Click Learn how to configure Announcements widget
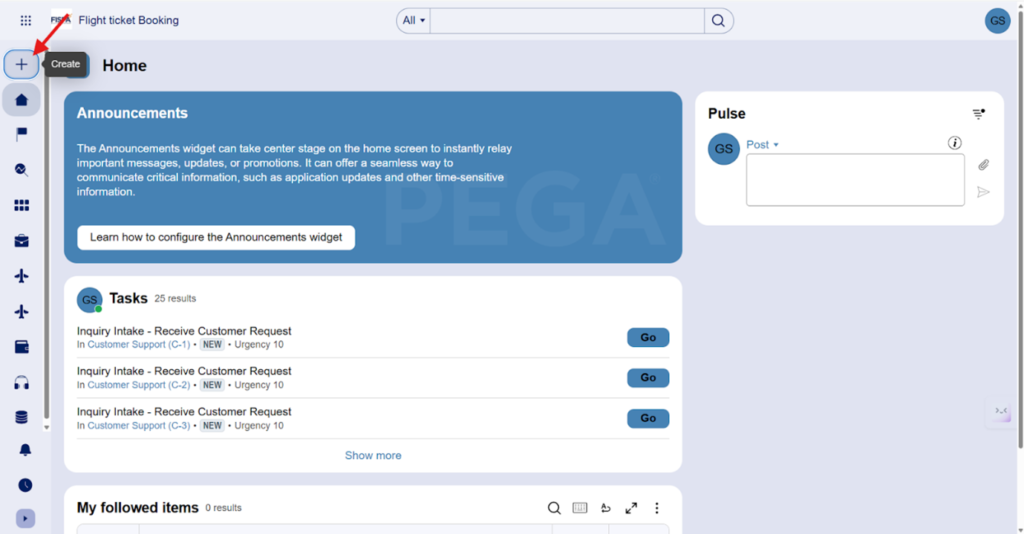The width and height of the screenshot is (1024, 534). (x=216, y=237)
